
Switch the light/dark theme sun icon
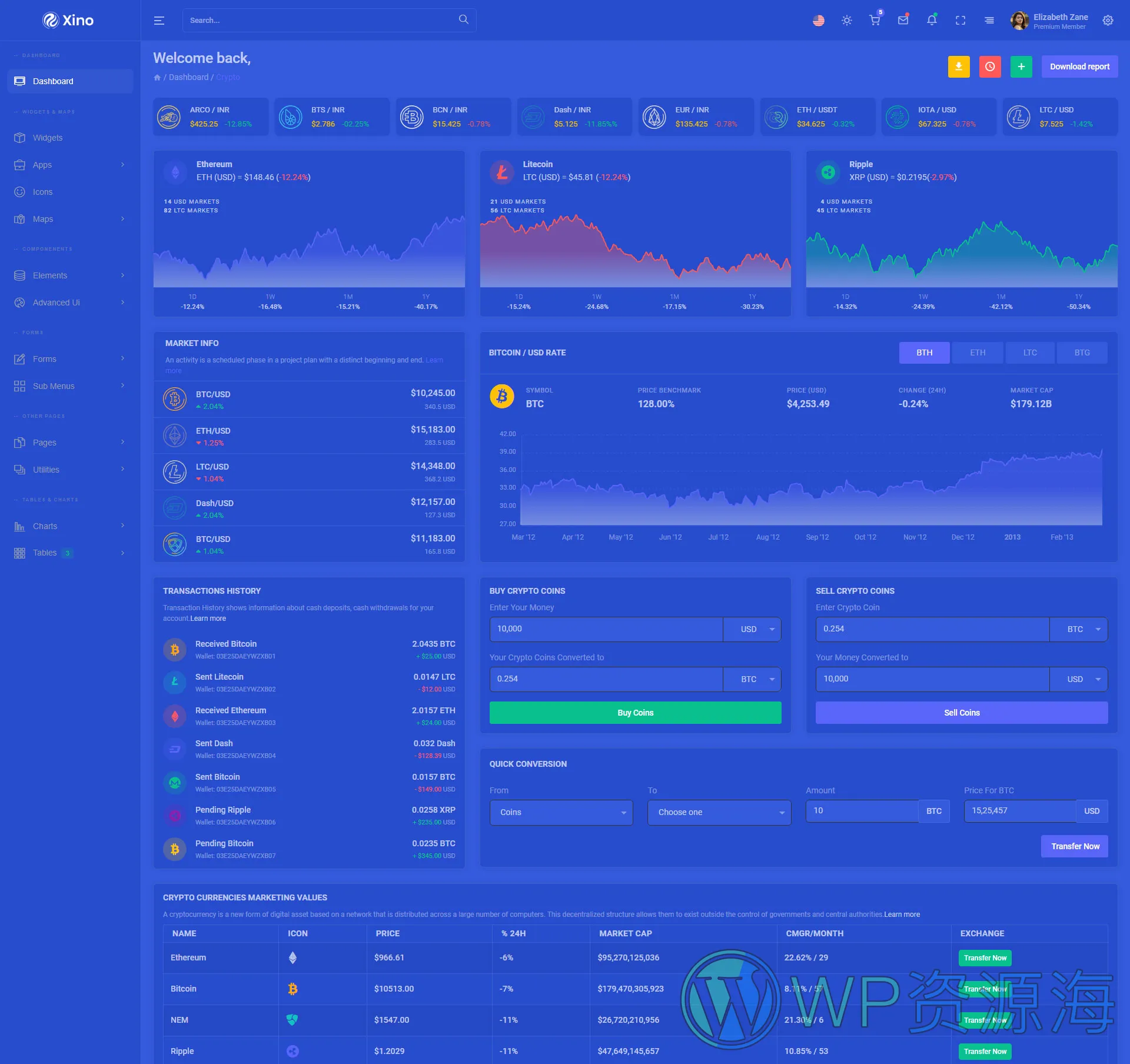tap(846, 21)
